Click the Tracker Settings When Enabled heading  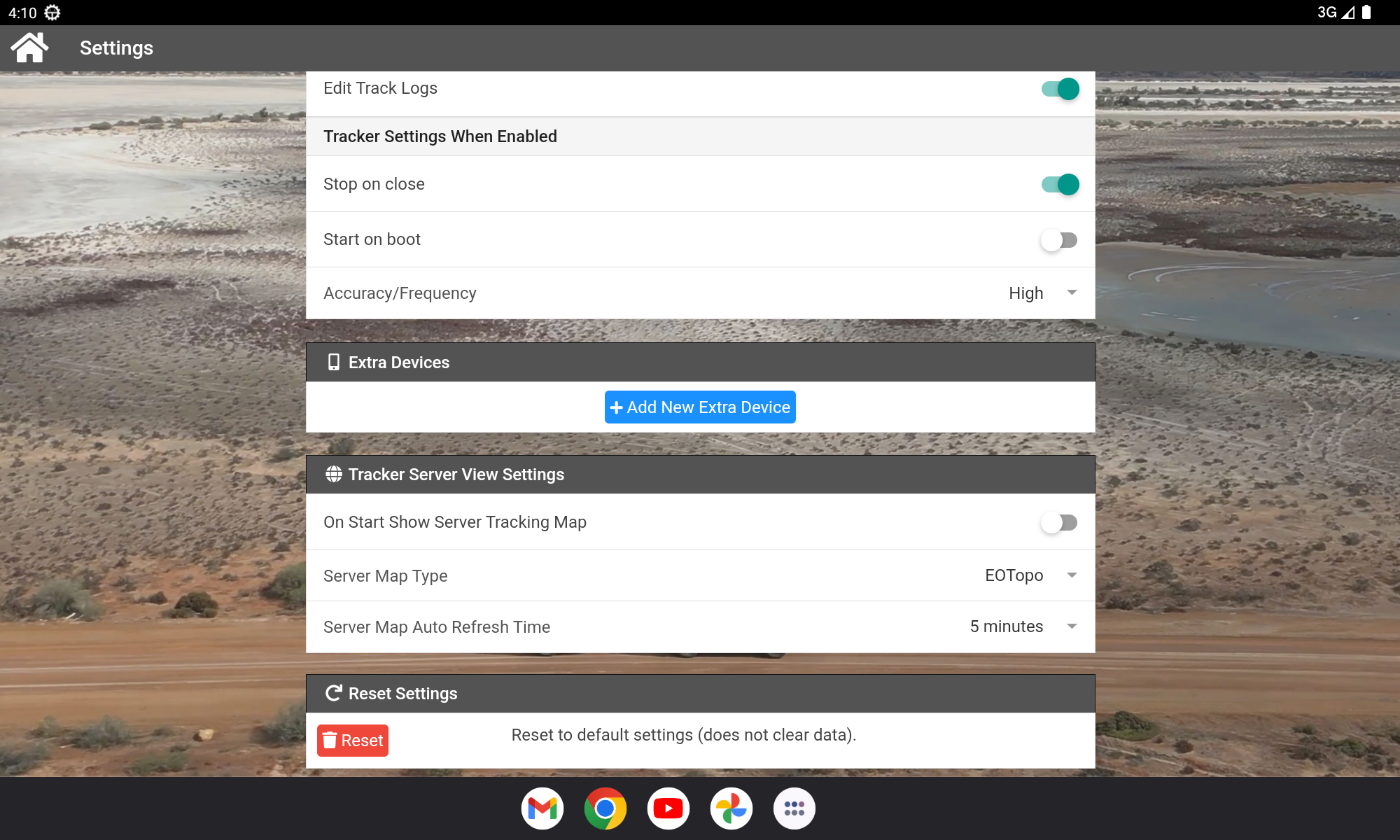pyautogui.click(x=440, y=136)
